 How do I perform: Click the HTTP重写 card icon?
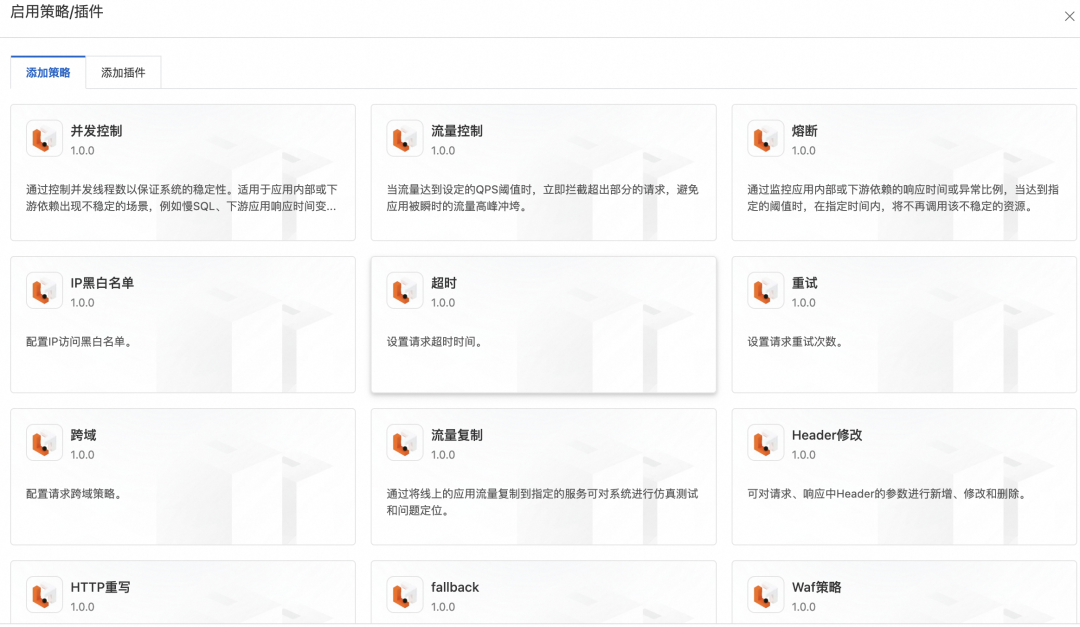click(x=44, y=595)
